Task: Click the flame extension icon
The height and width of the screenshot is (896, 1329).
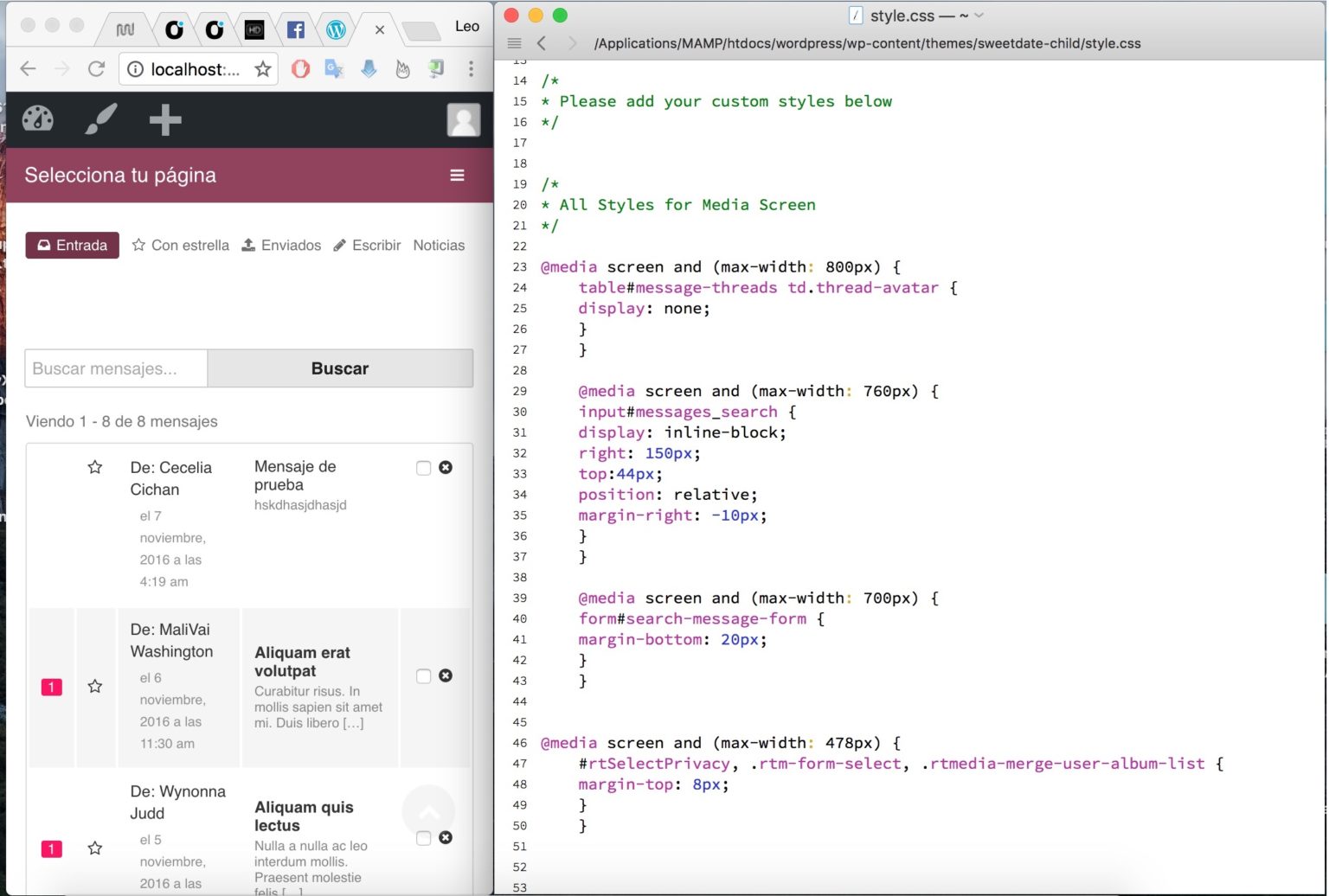Action: coord(402,69)
